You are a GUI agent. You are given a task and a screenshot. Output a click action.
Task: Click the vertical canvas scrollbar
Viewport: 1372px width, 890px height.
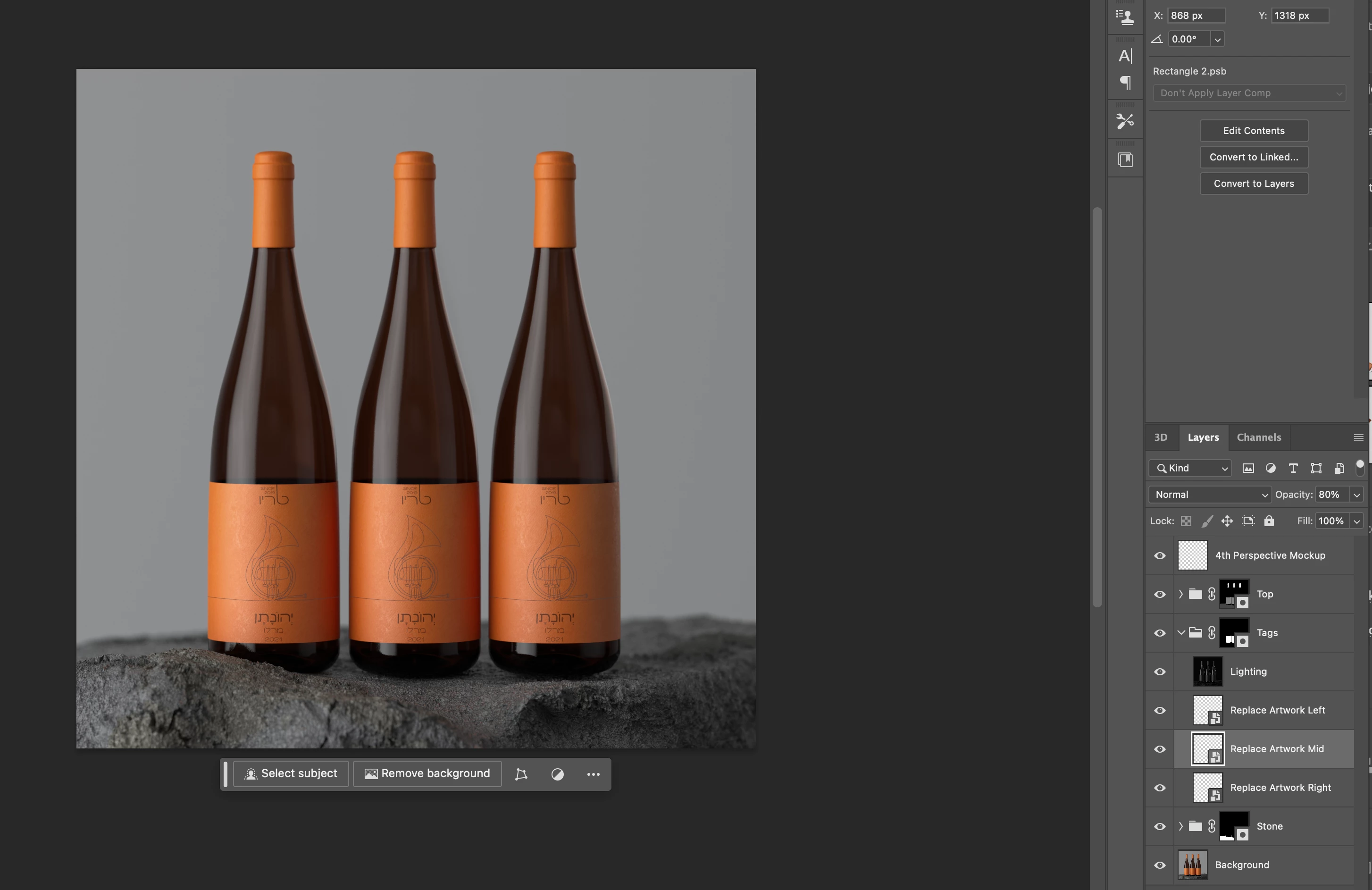1096,406
